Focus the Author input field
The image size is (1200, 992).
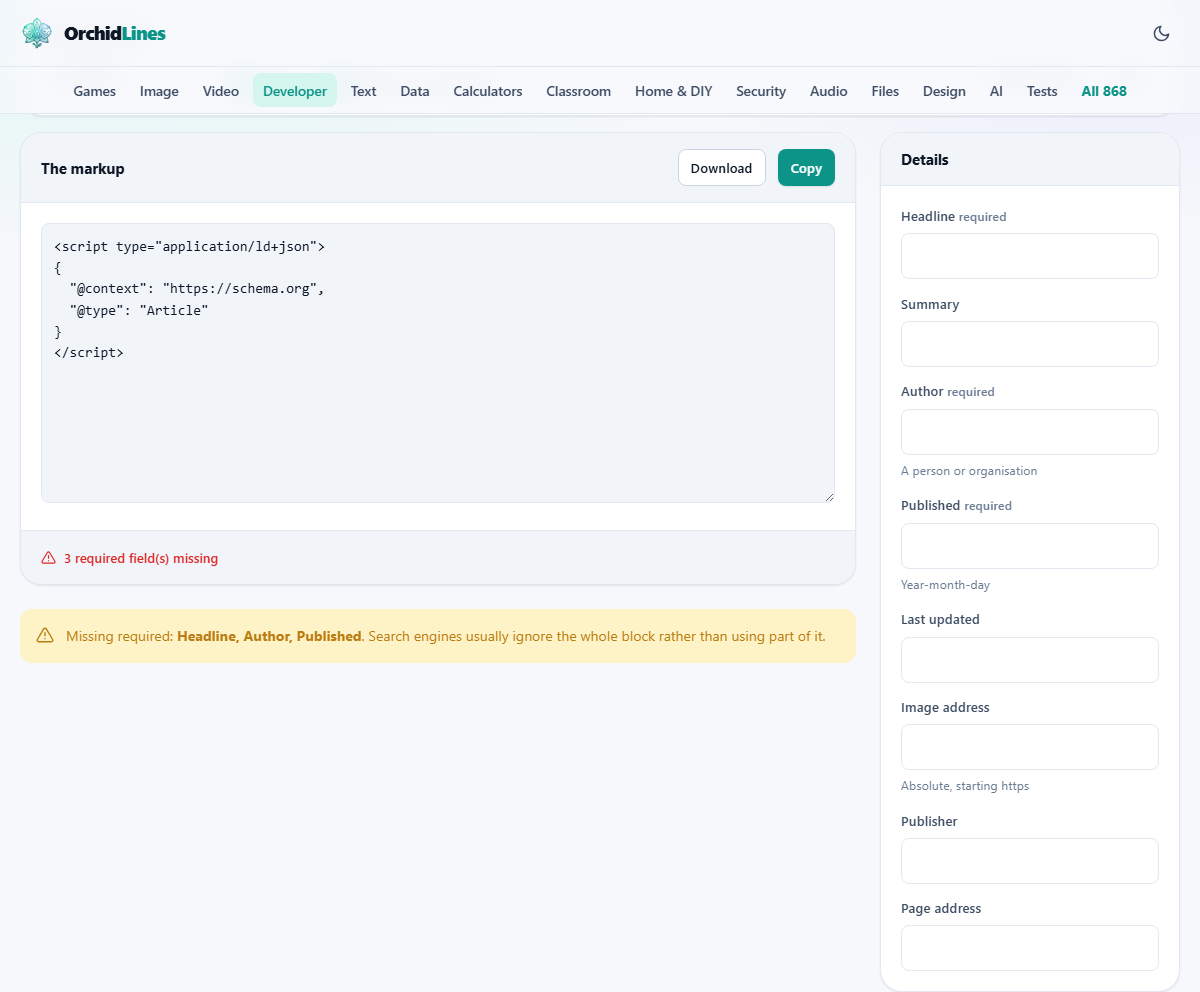tap(1030, 432)
